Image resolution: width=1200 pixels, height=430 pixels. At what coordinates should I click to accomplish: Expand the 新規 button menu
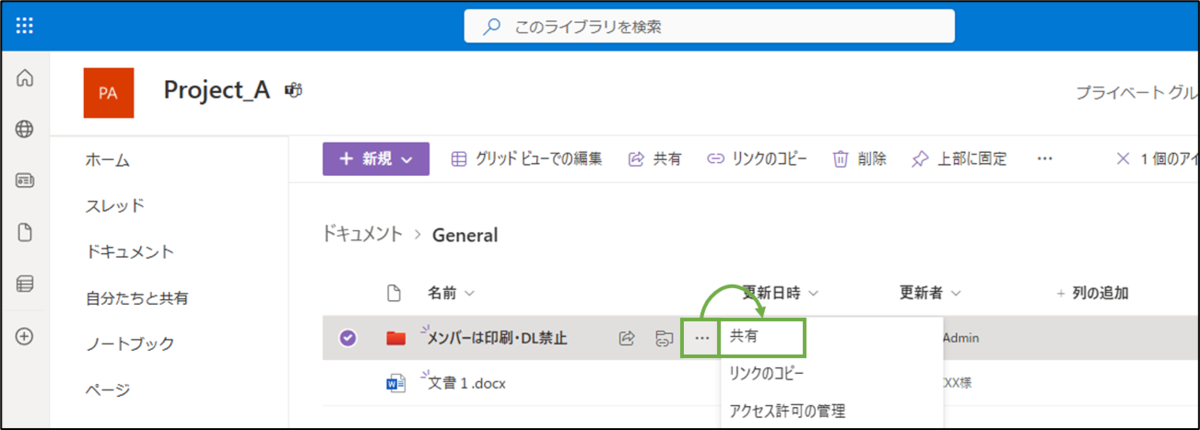click(376, 159)
